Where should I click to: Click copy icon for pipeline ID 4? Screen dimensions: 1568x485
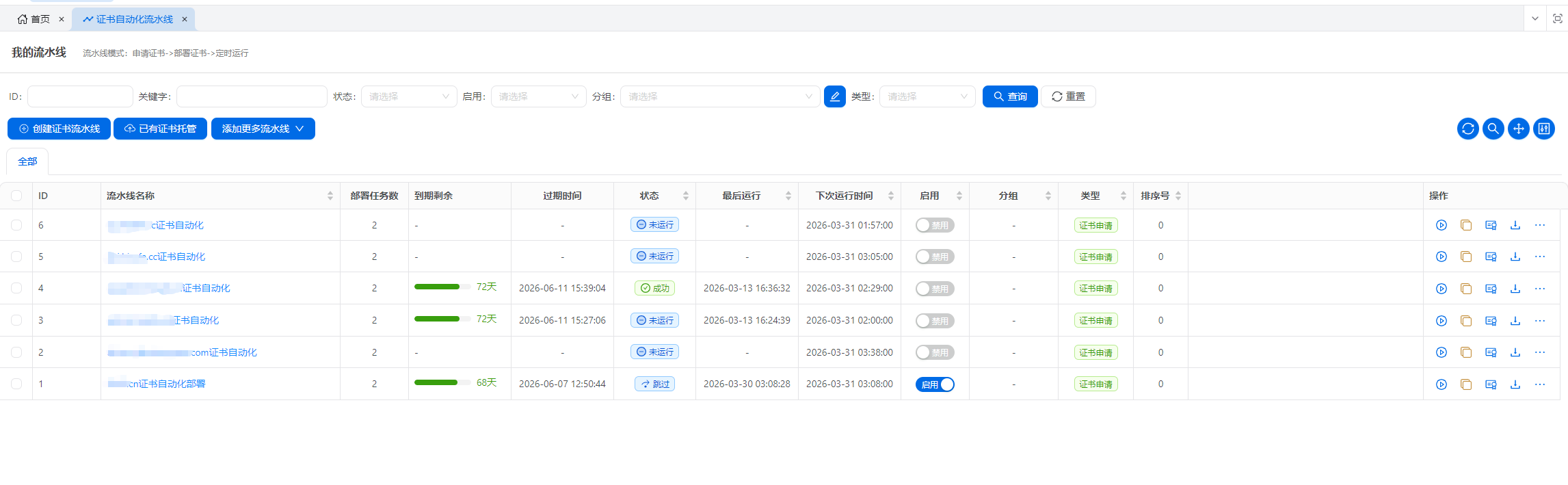1465,289
